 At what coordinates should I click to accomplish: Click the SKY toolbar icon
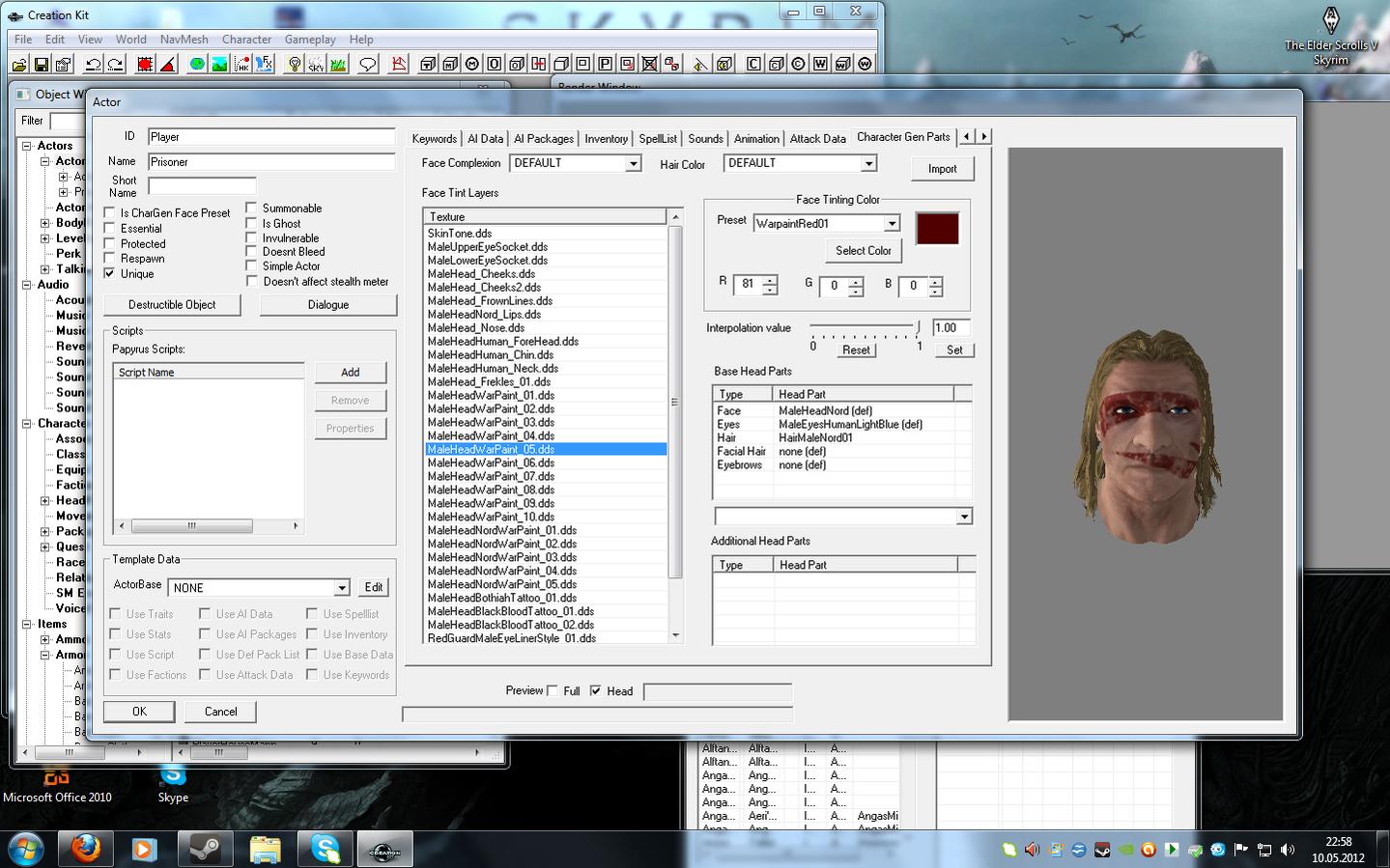click(x=316, y=65)
